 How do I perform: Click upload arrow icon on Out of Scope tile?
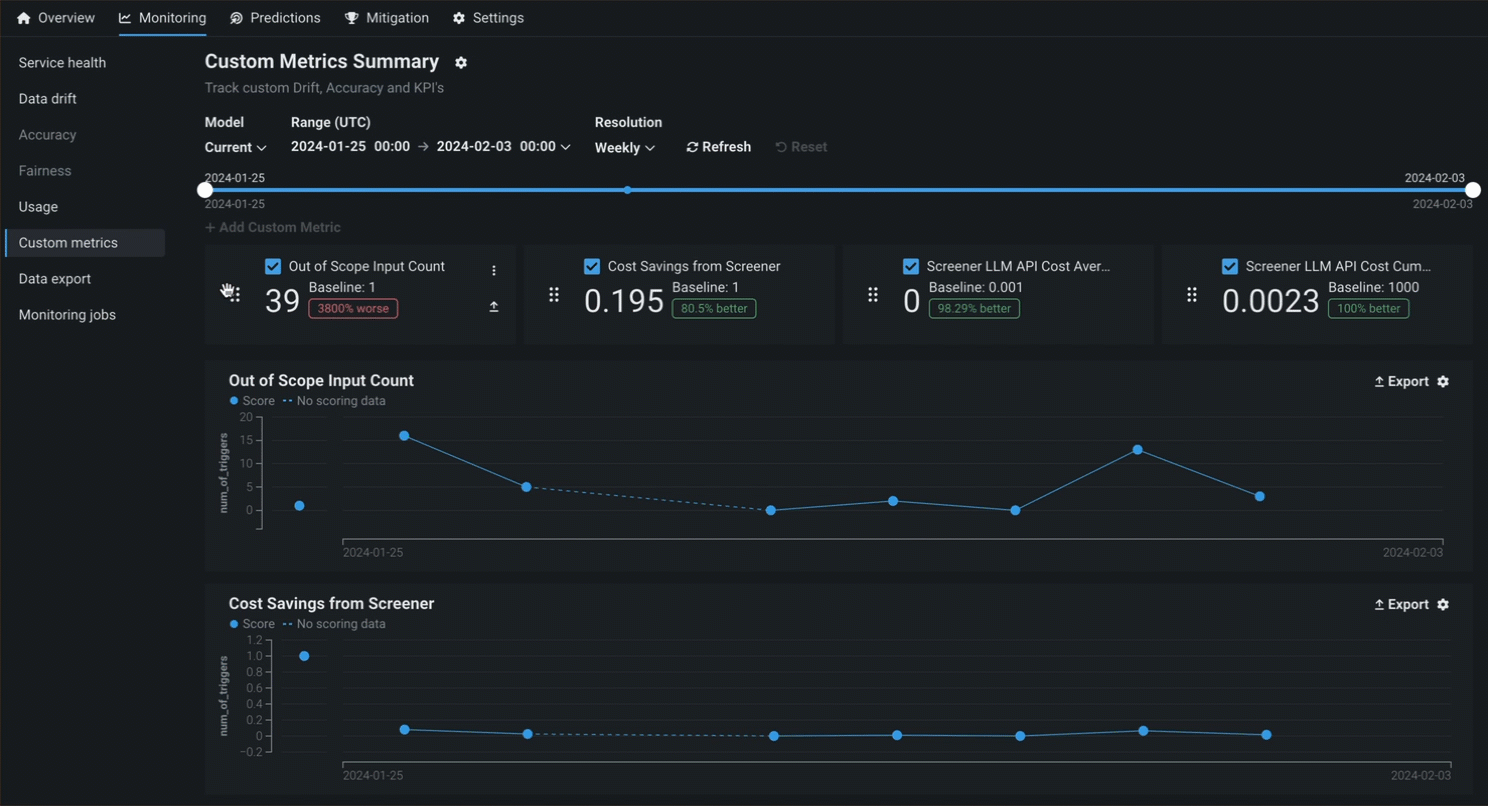(494, 307)
